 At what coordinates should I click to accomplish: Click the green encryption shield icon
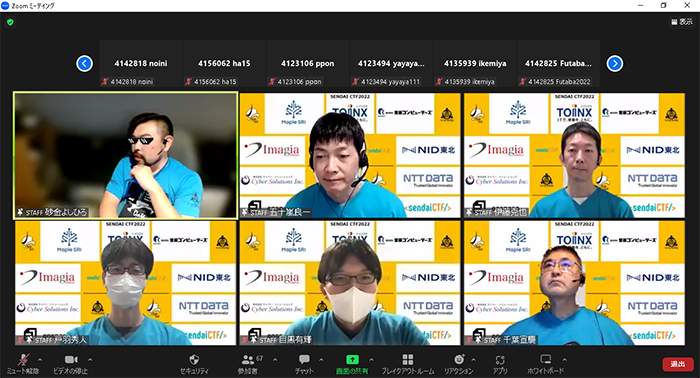[x=10, y=22]
